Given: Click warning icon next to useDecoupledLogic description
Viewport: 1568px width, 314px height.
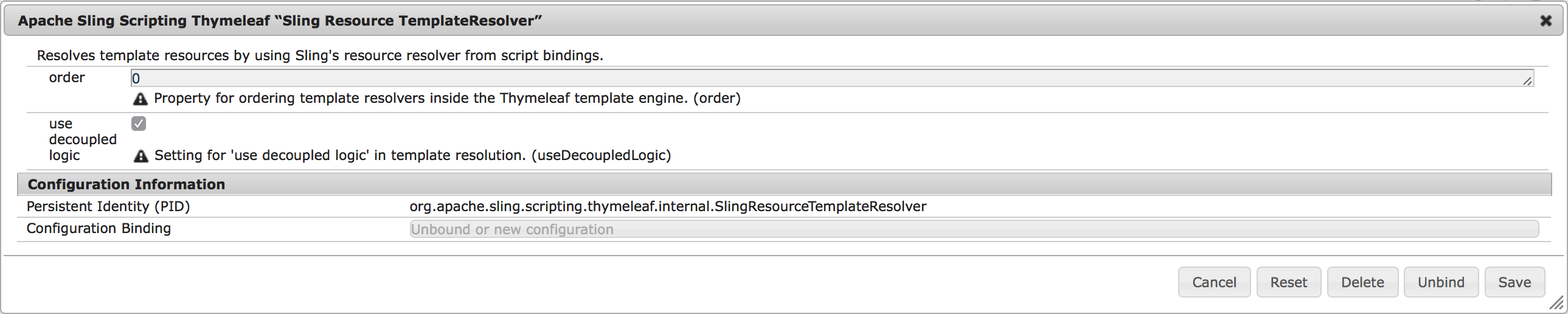Looking at the screenshot, I should coord(140,156).
